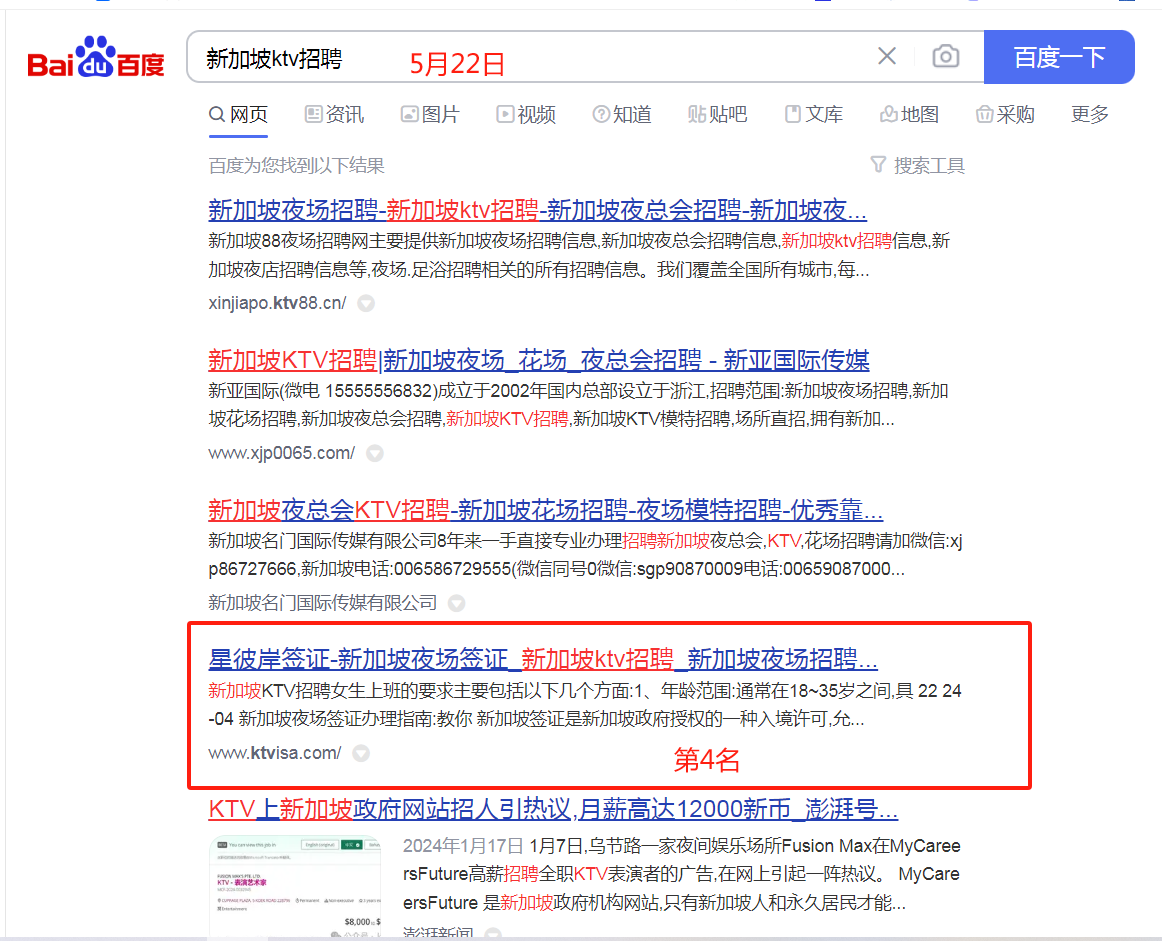Select the 图片 picture icon
Image resolution: width=1162 pixels, height=941 pixels.
[x=409, y=114]
